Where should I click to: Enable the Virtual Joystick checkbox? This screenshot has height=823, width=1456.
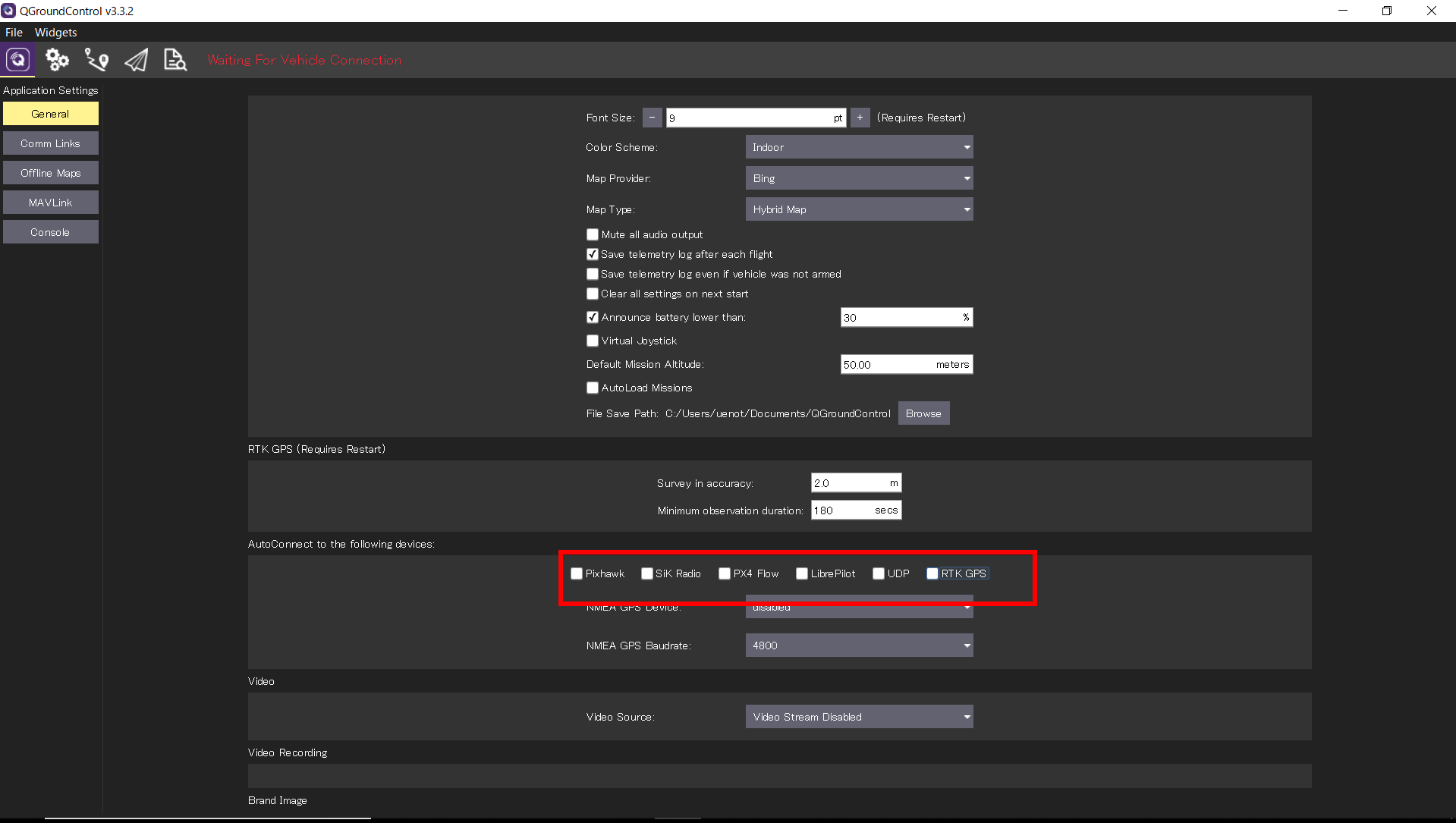tap(593, 341)
